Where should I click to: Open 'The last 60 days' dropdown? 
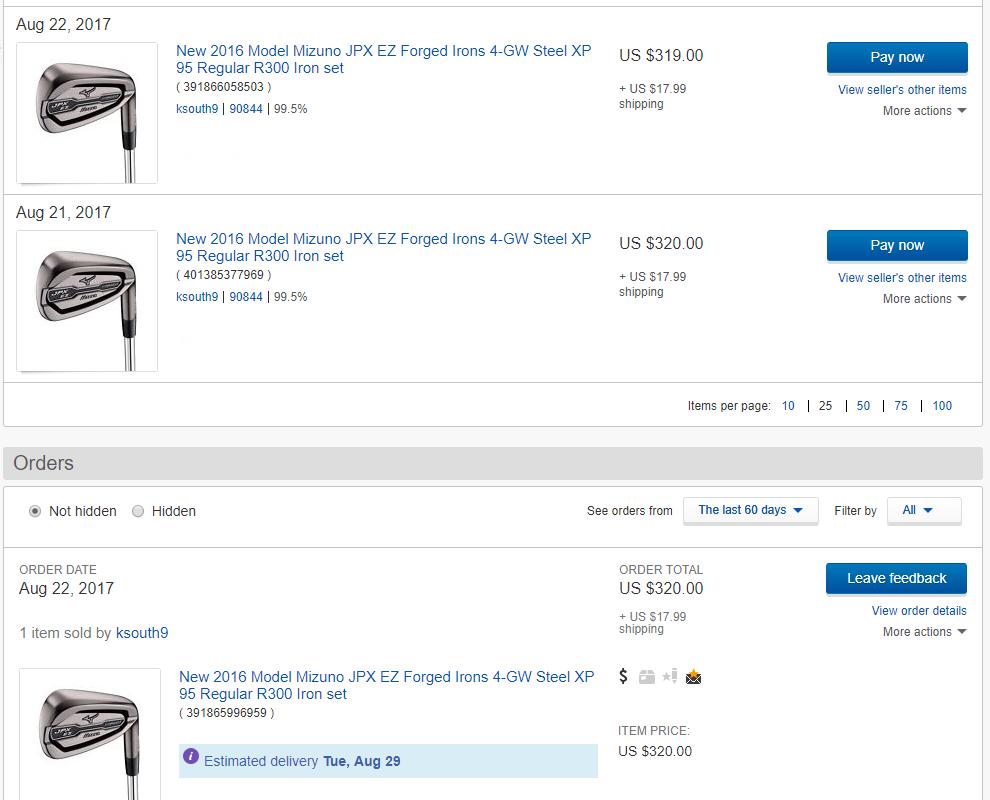coord(750,510)
